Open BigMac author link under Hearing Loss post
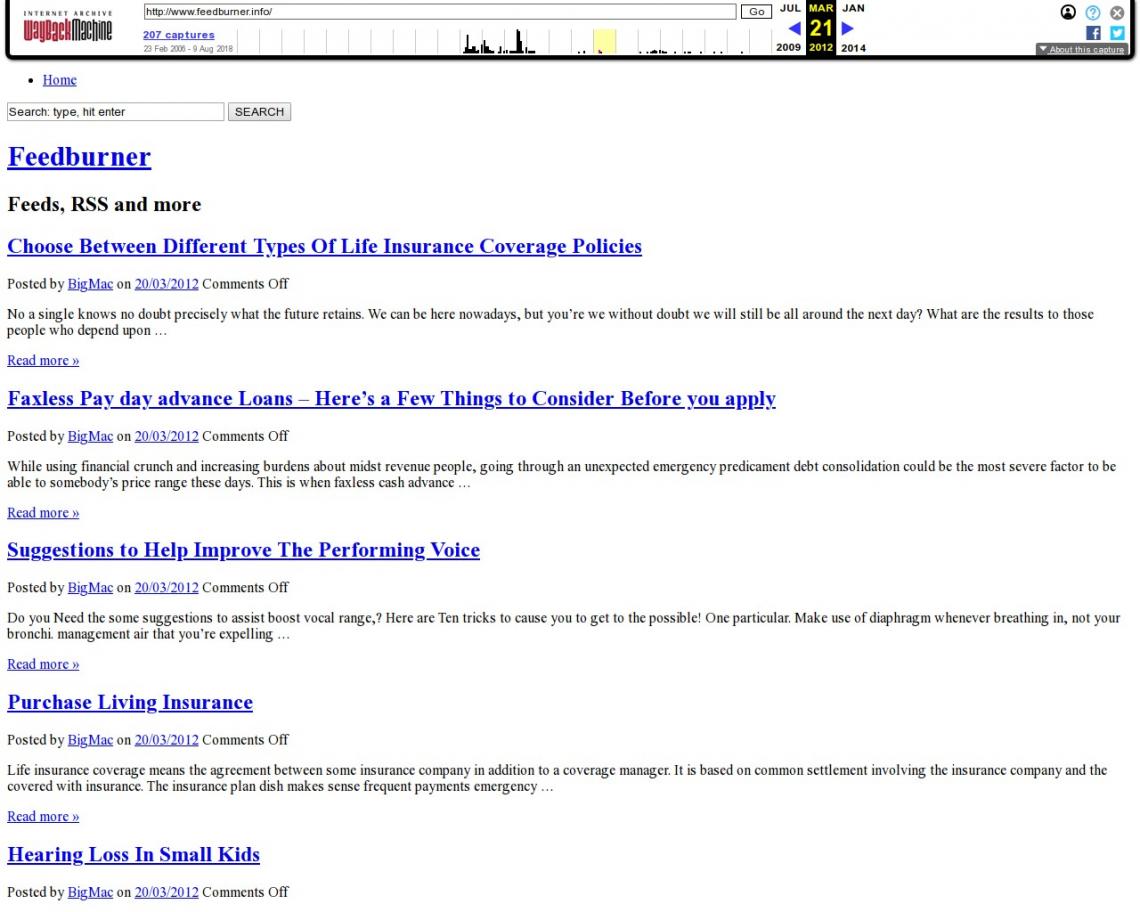Image resolution: width=1140 pixels, height=912 pixels. coord(90,892)
